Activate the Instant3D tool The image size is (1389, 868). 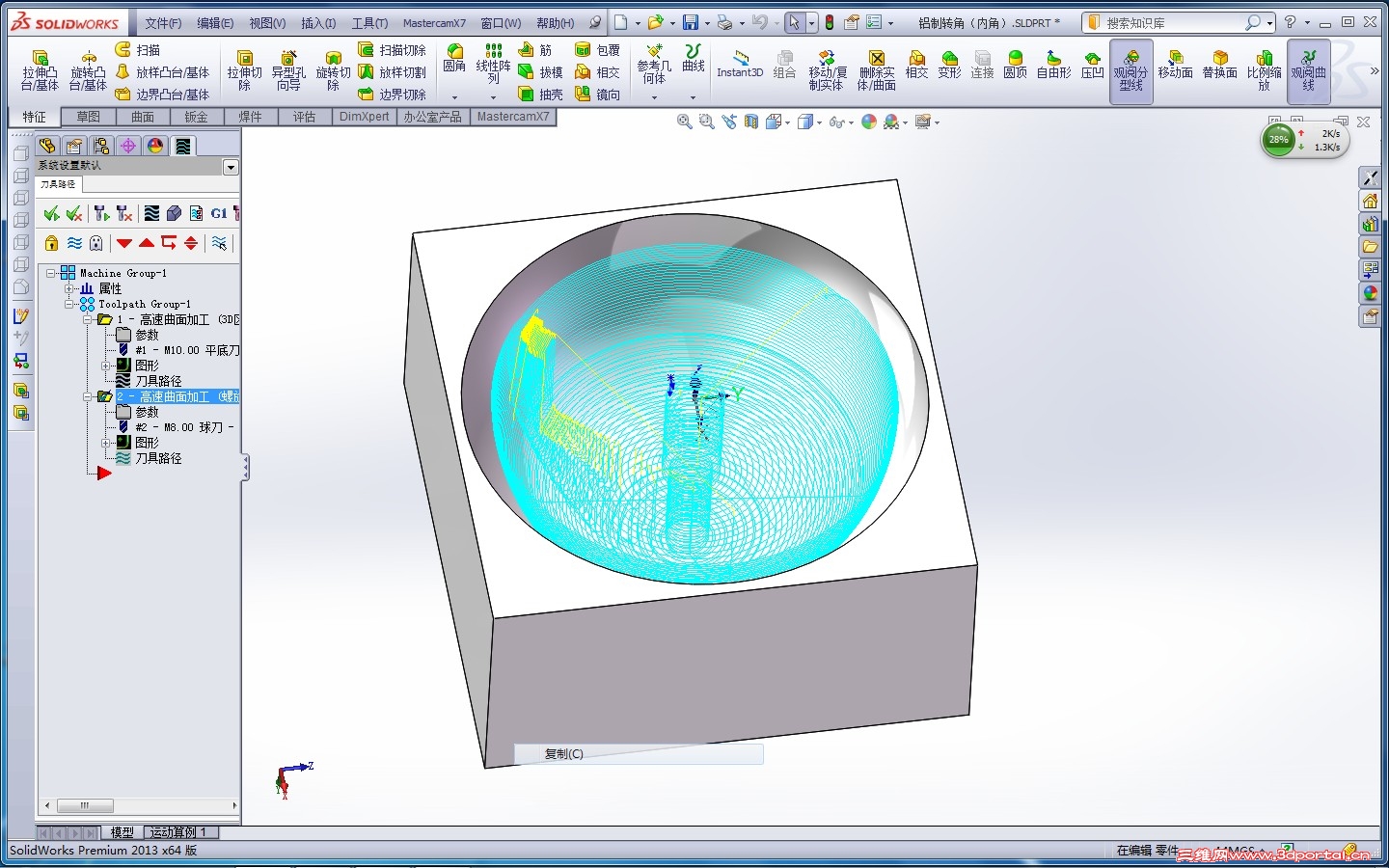(x=740, y=65)
